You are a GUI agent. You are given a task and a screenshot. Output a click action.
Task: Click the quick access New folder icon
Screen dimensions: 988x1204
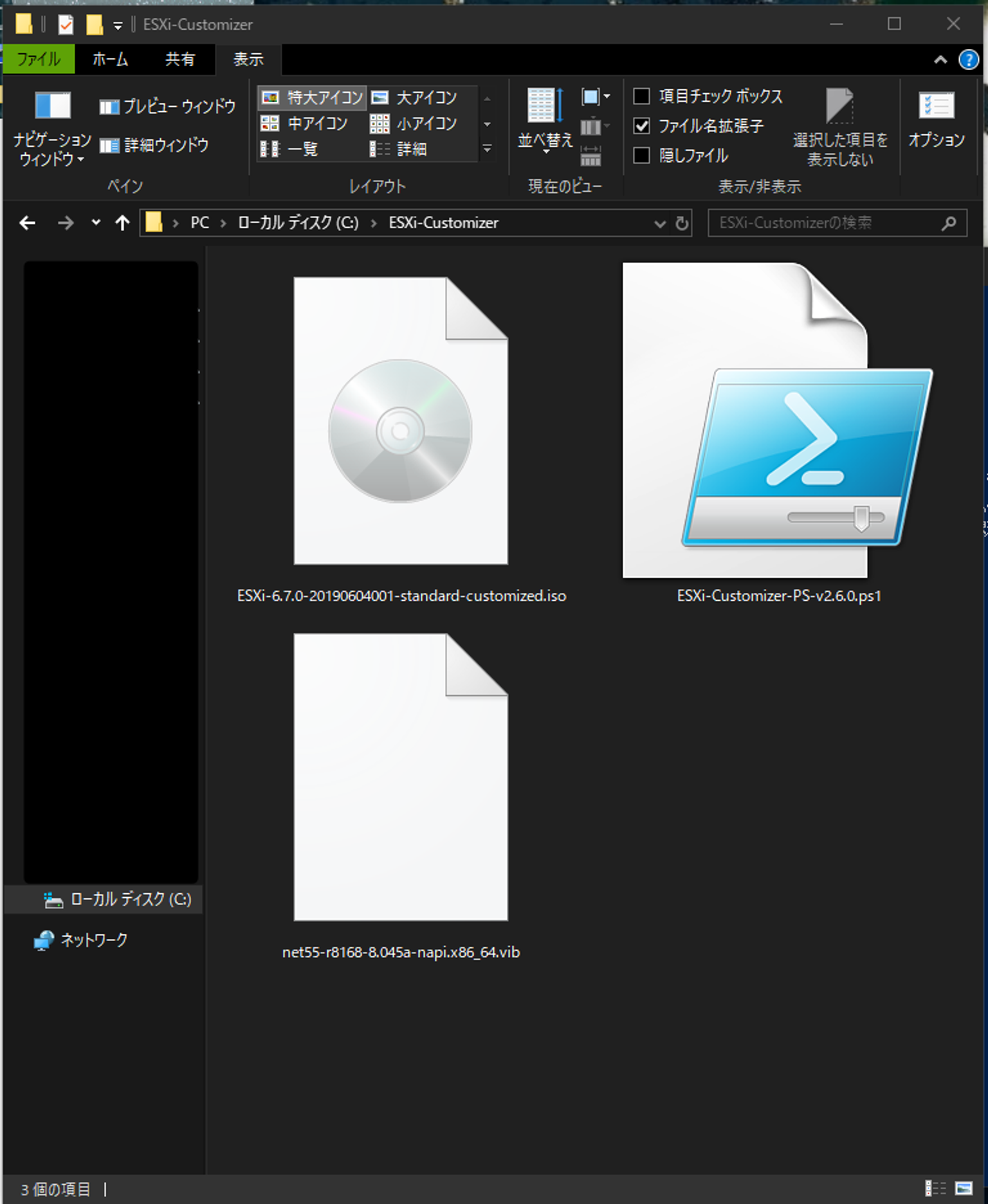[95, 24]
